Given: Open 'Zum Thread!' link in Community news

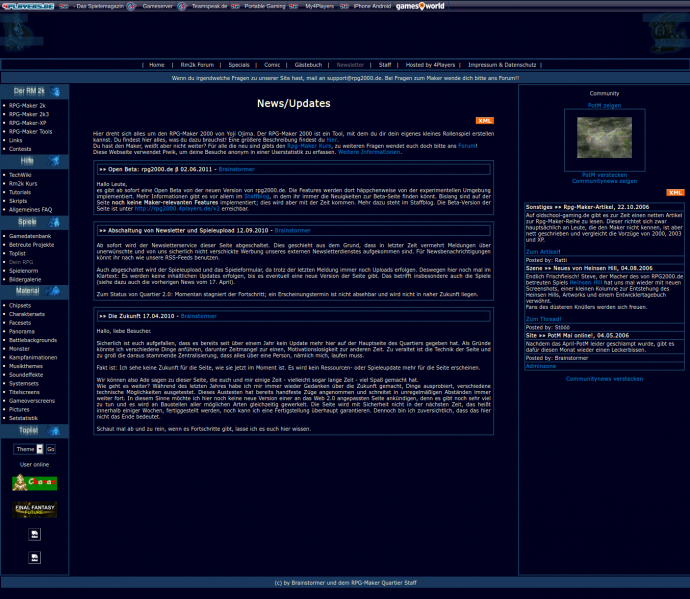Looking at the screenshot, I should (x=543, y=319).
